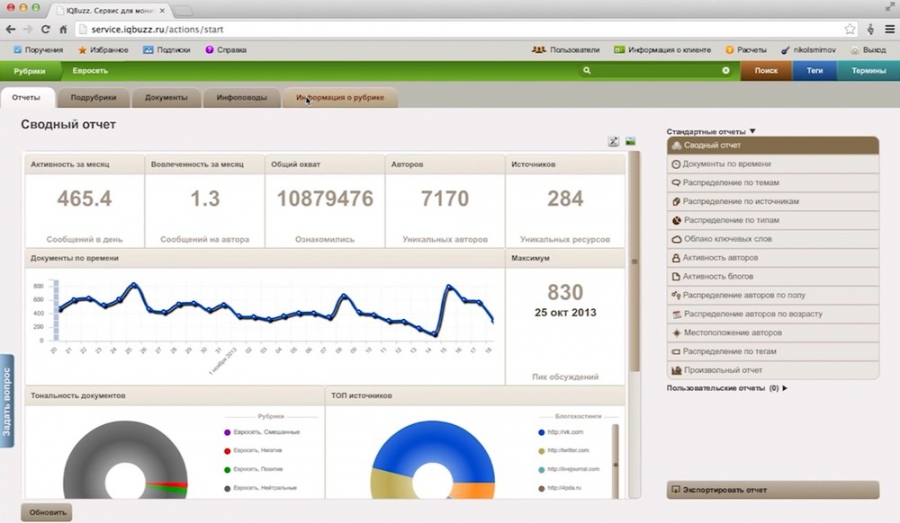This screenshot has height=523, width=900.
Task: Reload the page using the browser refresh icon
Action: [46, 30]
